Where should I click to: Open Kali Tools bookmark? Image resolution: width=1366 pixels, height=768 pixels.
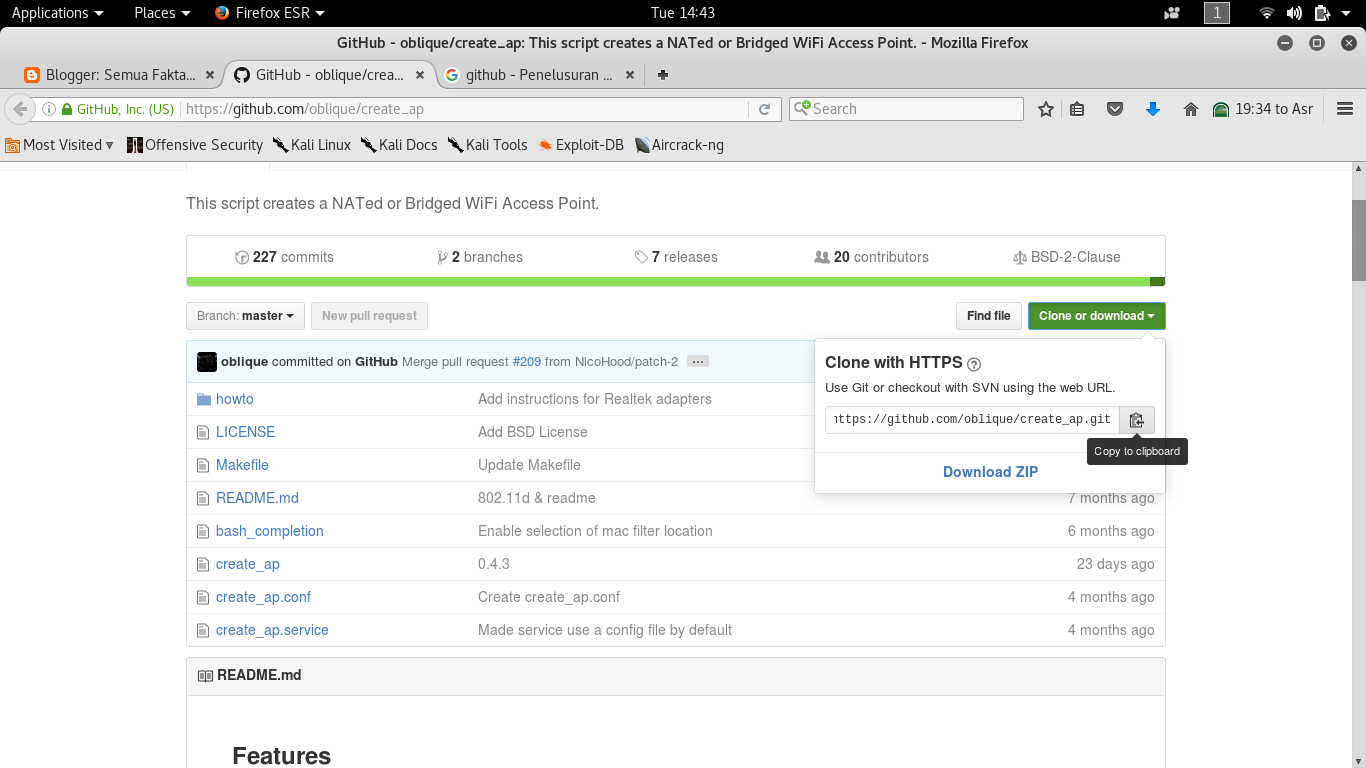tap(487, 145)
